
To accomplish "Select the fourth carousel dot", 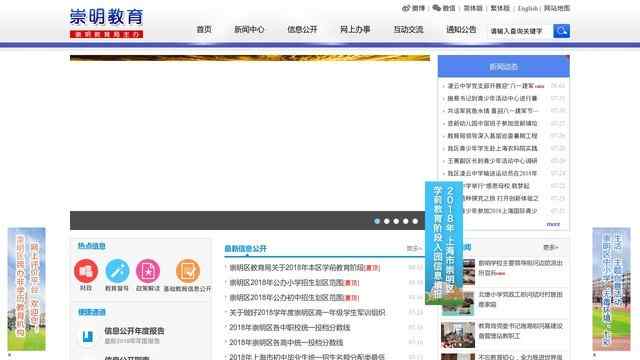I will (x=406, y=221).
